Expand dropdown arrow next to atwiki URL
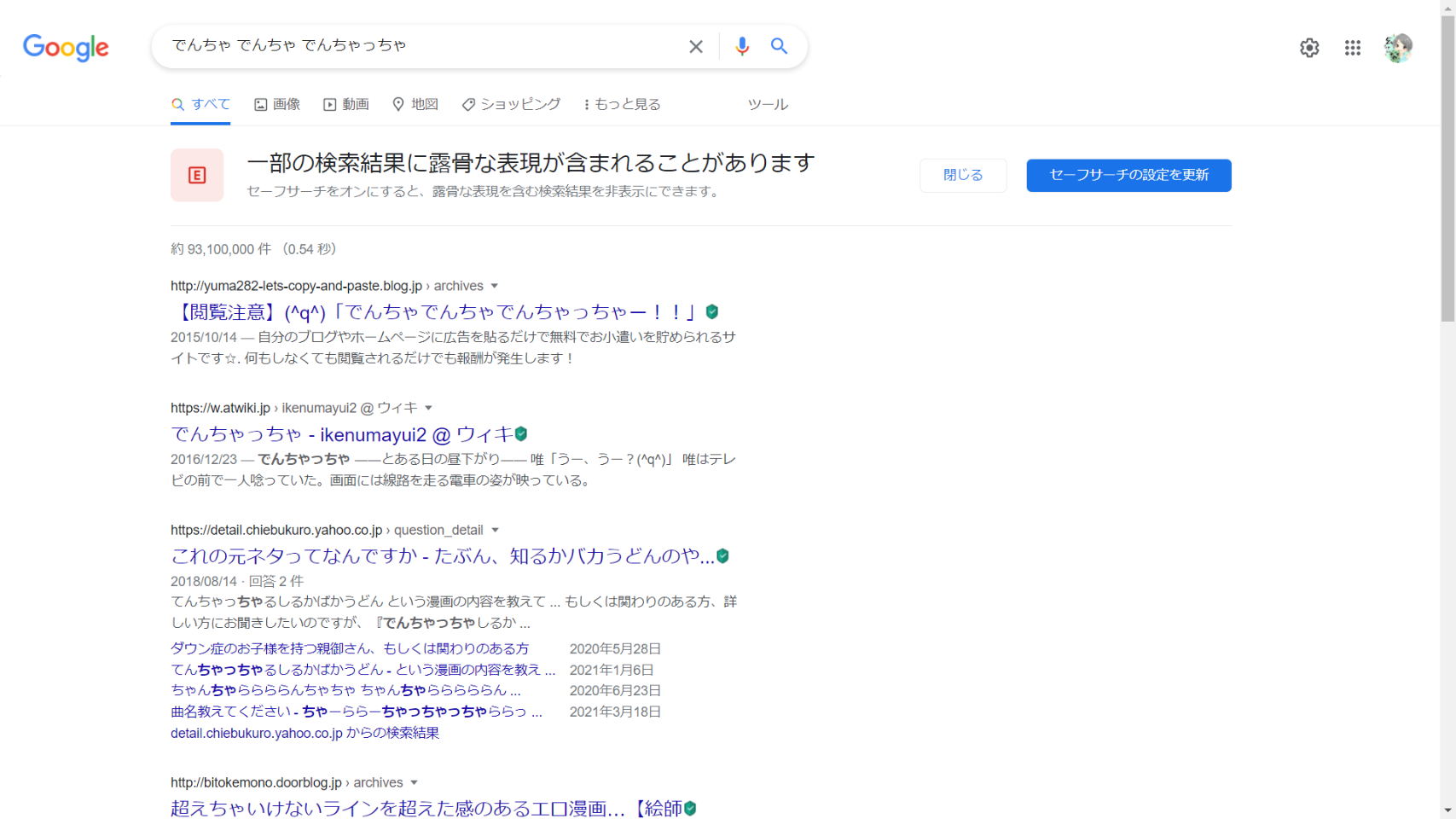This screenshot has width=1456, height=819. pyautogui.click(x=429, y=408)
